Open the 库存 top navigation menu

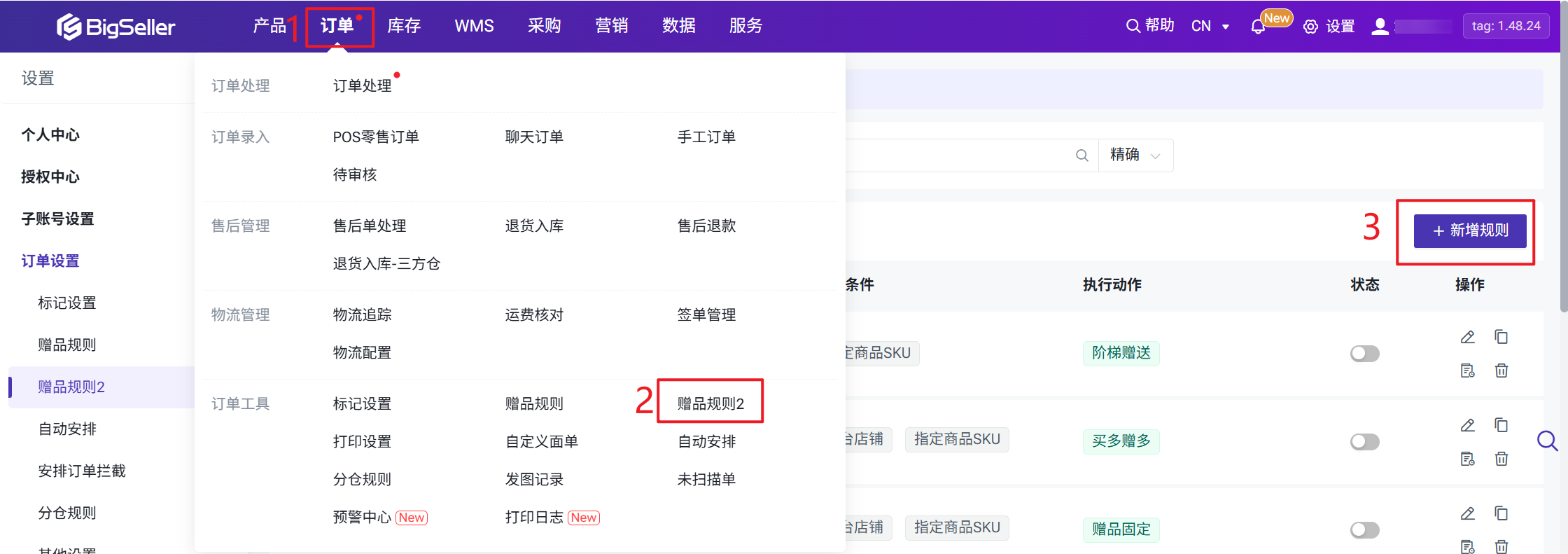point(404,26)
